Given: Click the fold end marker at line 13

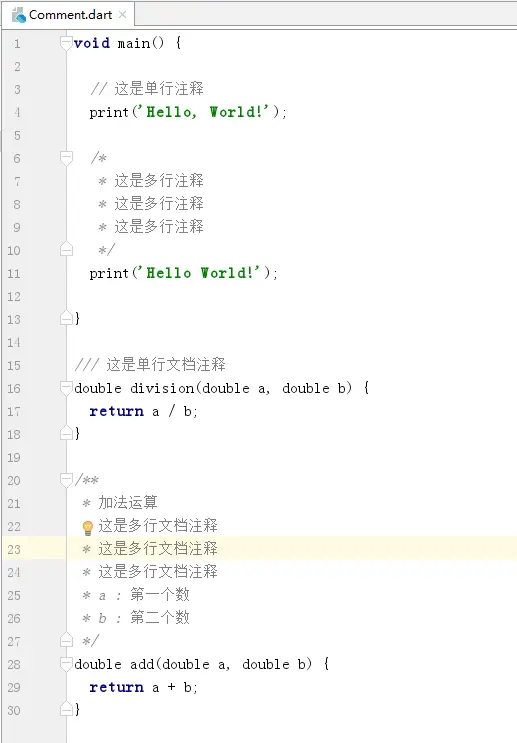Looking at the screenshot, I should pyautogui.click(x=66, y=318).
